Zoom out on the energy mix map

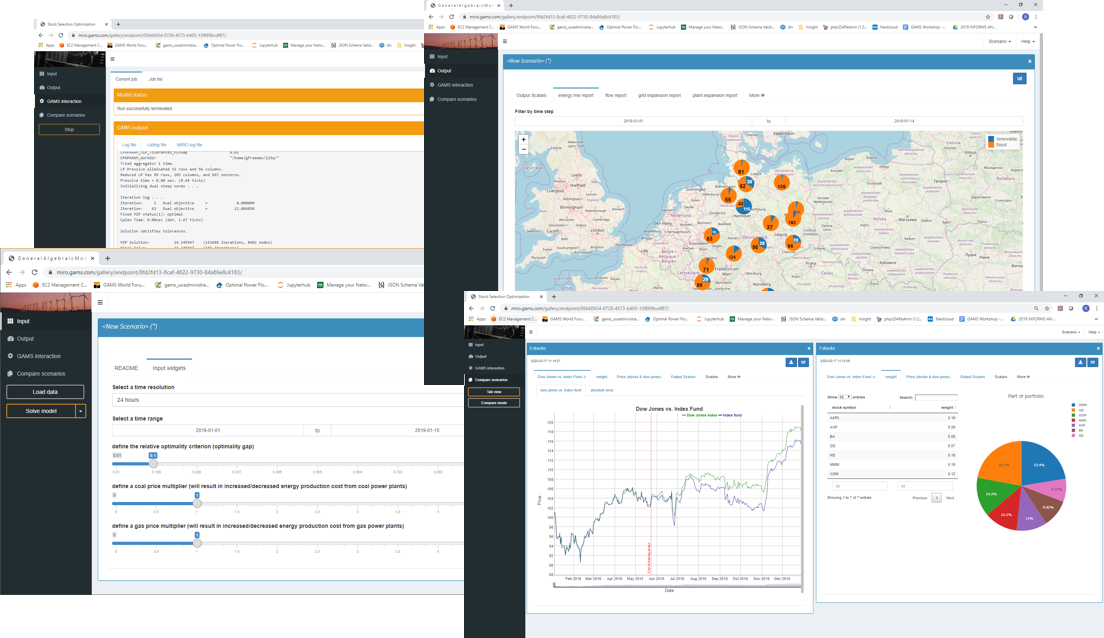(x=523, y=149)
